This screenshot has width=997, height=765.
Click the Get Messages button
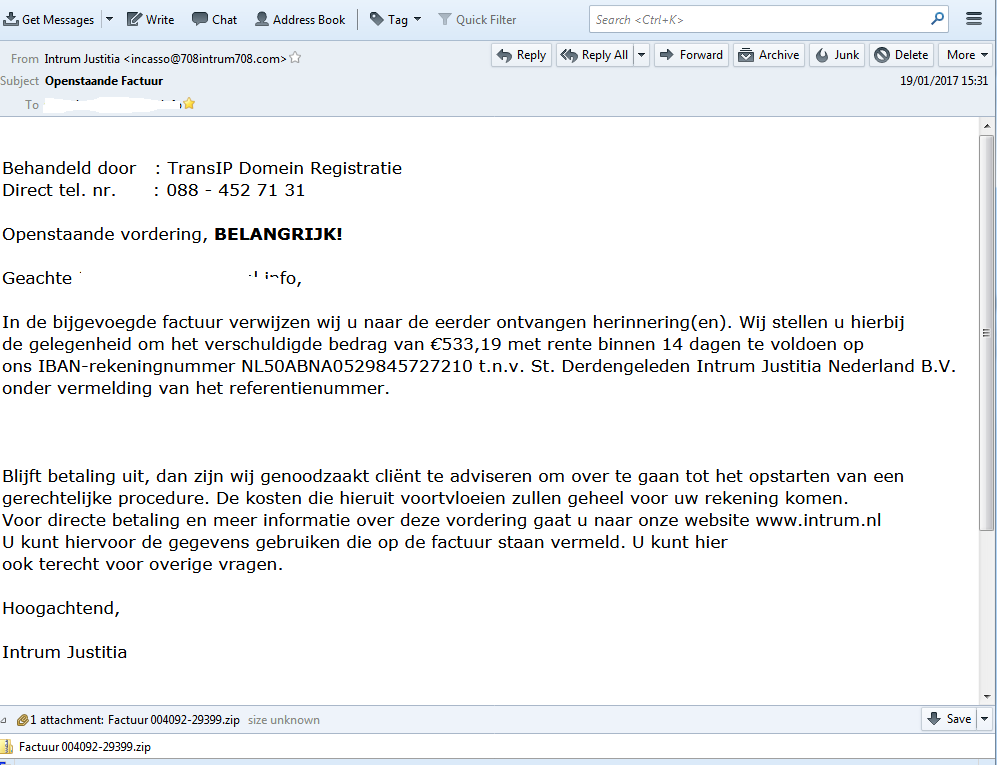[x=50, y=20]
